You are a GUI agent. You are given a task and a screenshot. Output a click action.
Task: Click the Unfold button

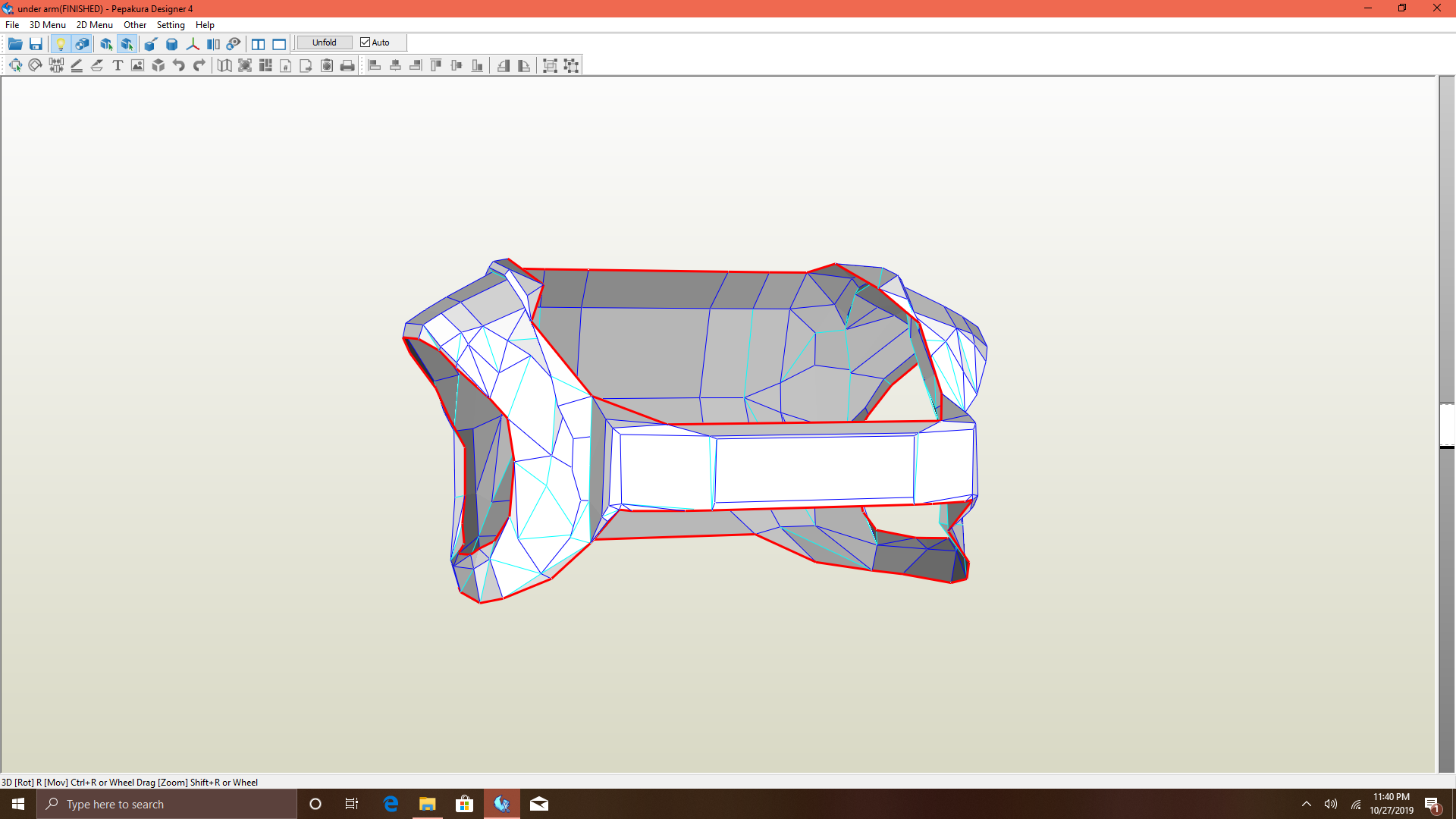[325, 42]
